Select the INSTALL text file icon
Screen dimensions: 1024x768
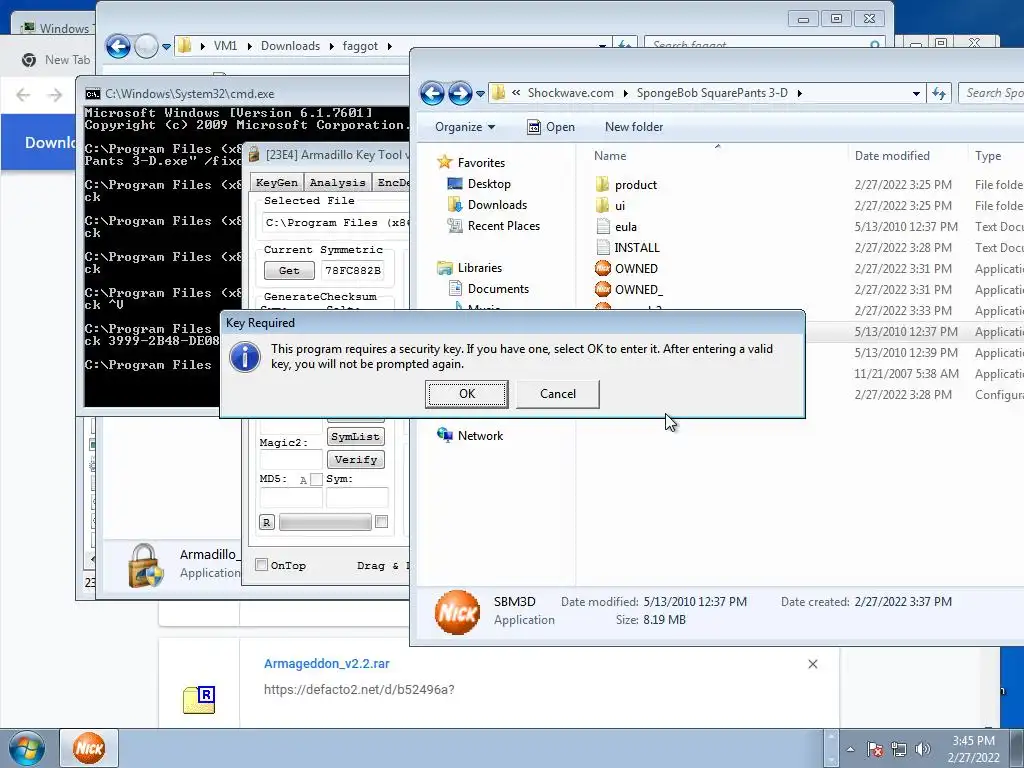602,248
